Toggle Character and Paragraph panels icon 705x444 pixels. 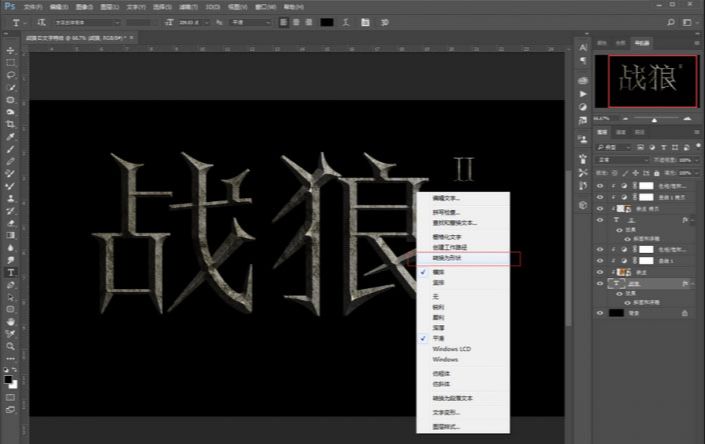[x=365, y=22]
